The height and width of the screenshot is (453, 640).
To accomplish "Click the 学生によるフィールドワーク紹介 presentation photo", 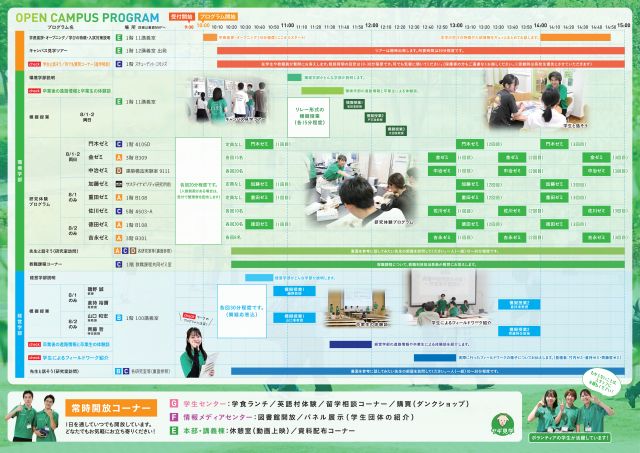I will [447, 298].
